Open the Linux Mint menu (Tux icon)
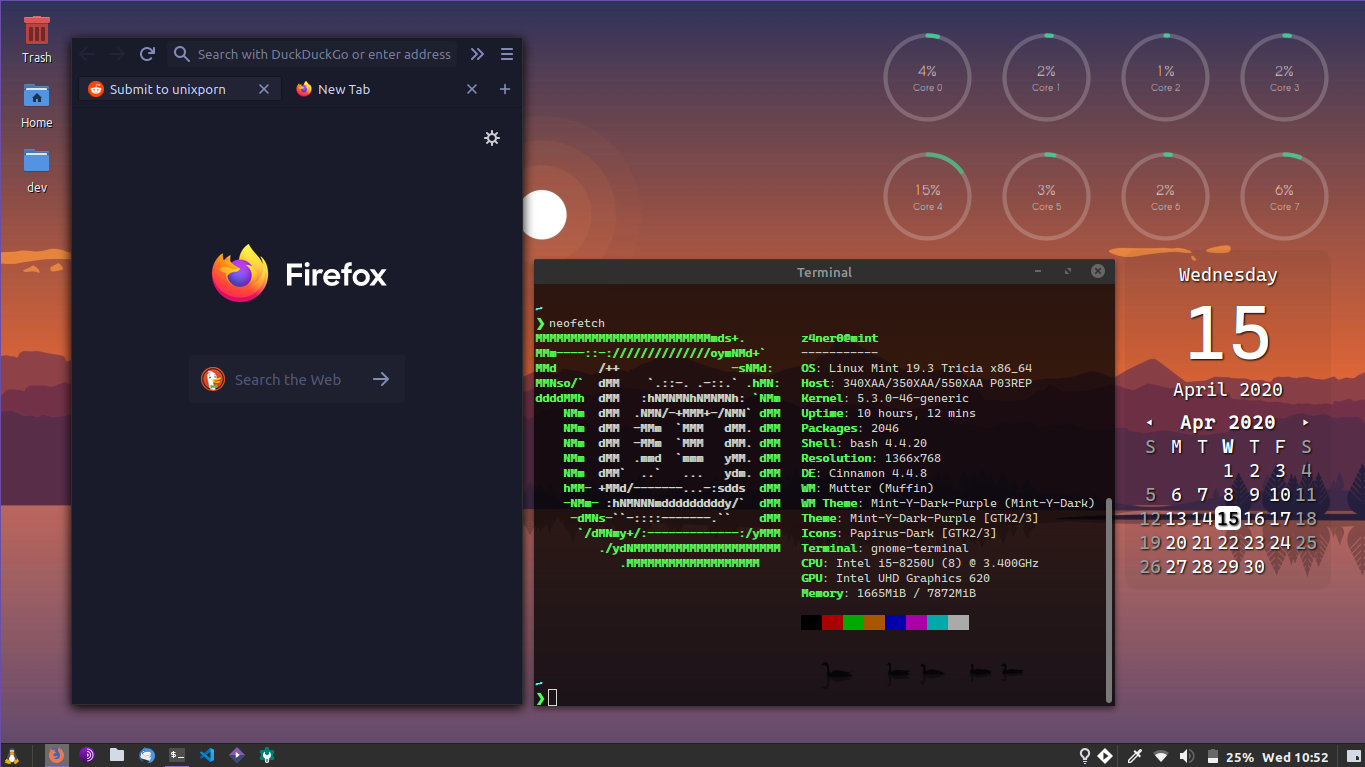Image resolution: width=1365 pixels, height=767 pixels. tap(12, 755)
